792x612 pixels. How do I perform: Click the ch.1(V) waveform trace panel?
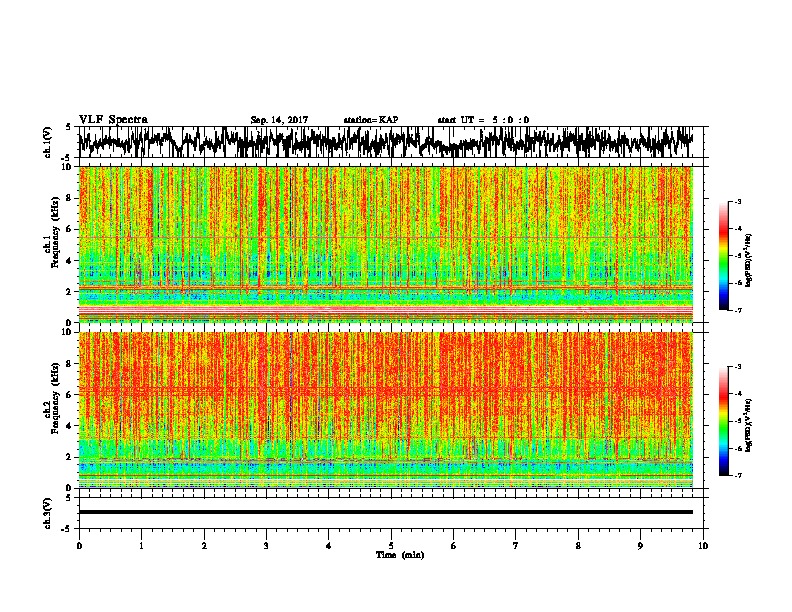(x=391, y=142)
